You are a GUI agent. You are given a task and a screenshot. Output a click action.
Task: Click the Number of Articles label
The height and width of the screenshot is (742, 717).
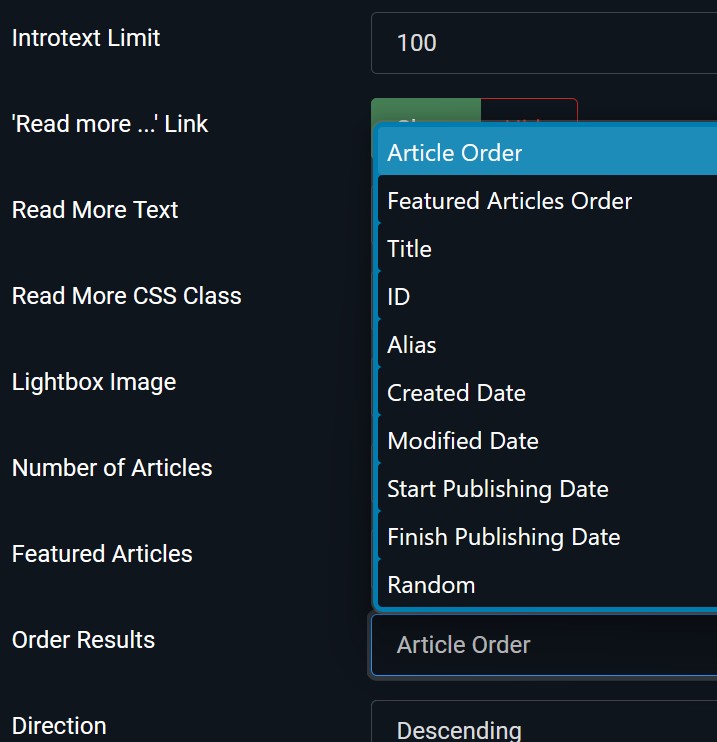[x=112, y=468]
